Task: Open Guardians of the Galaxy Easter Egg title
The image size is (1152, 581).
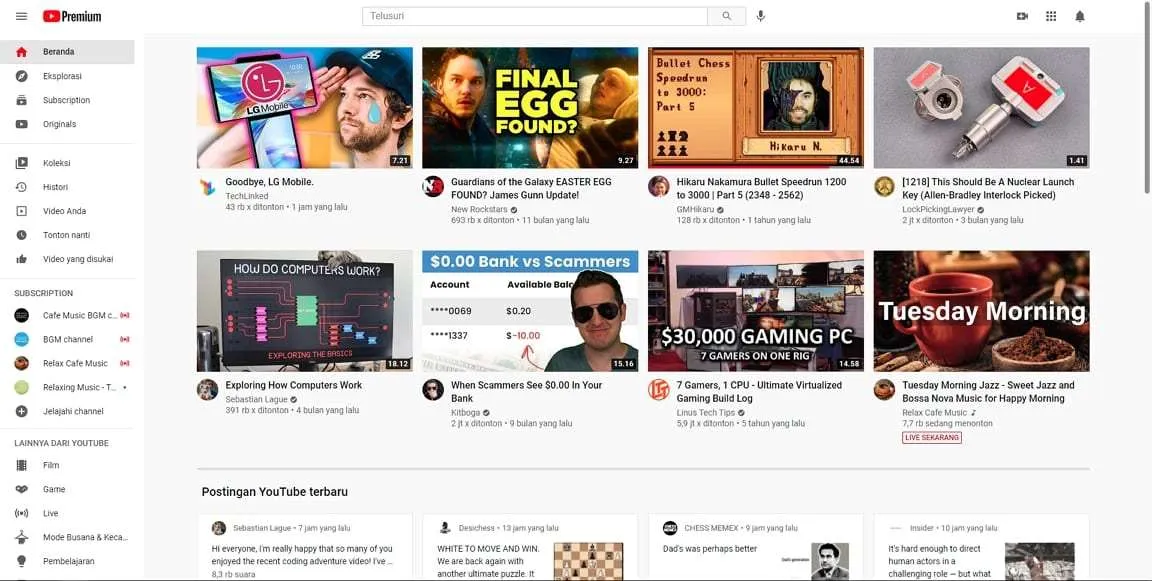Action: (531, 189)
